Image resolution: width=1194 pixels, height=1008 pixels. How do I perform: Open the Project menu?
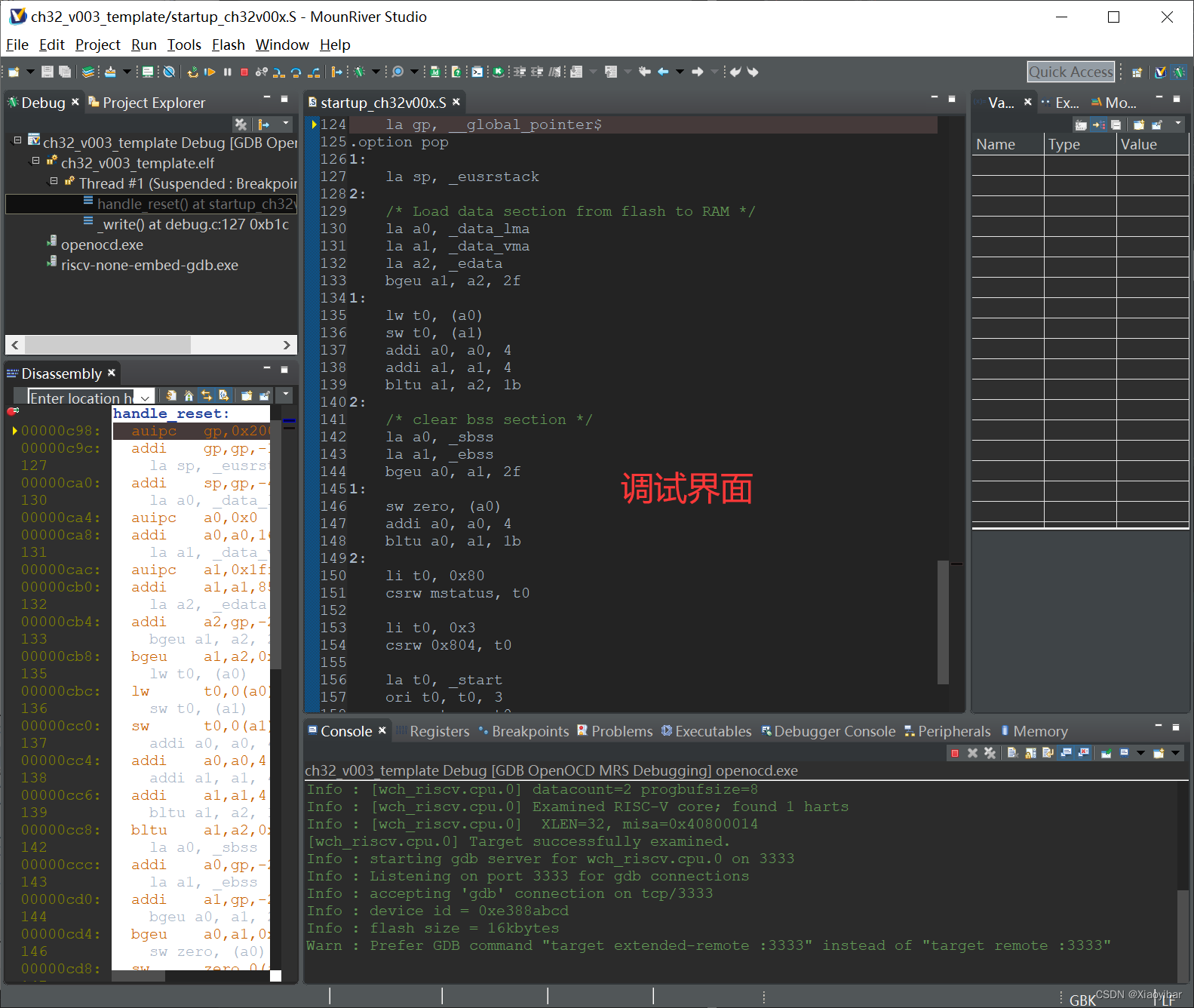[98, 45]
